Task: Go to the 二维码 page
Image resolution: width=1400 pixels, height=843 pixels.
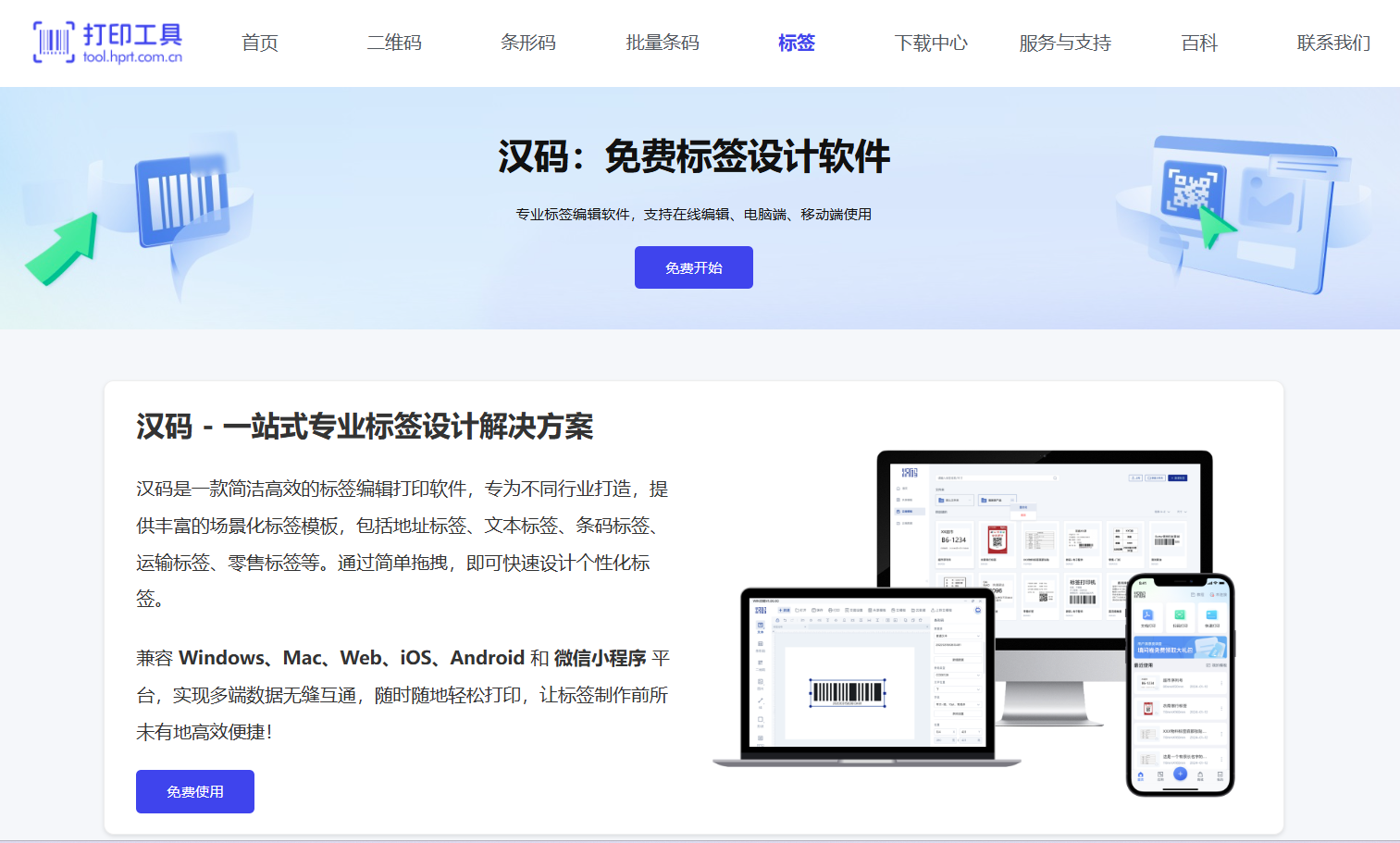Action: point(394,43)
